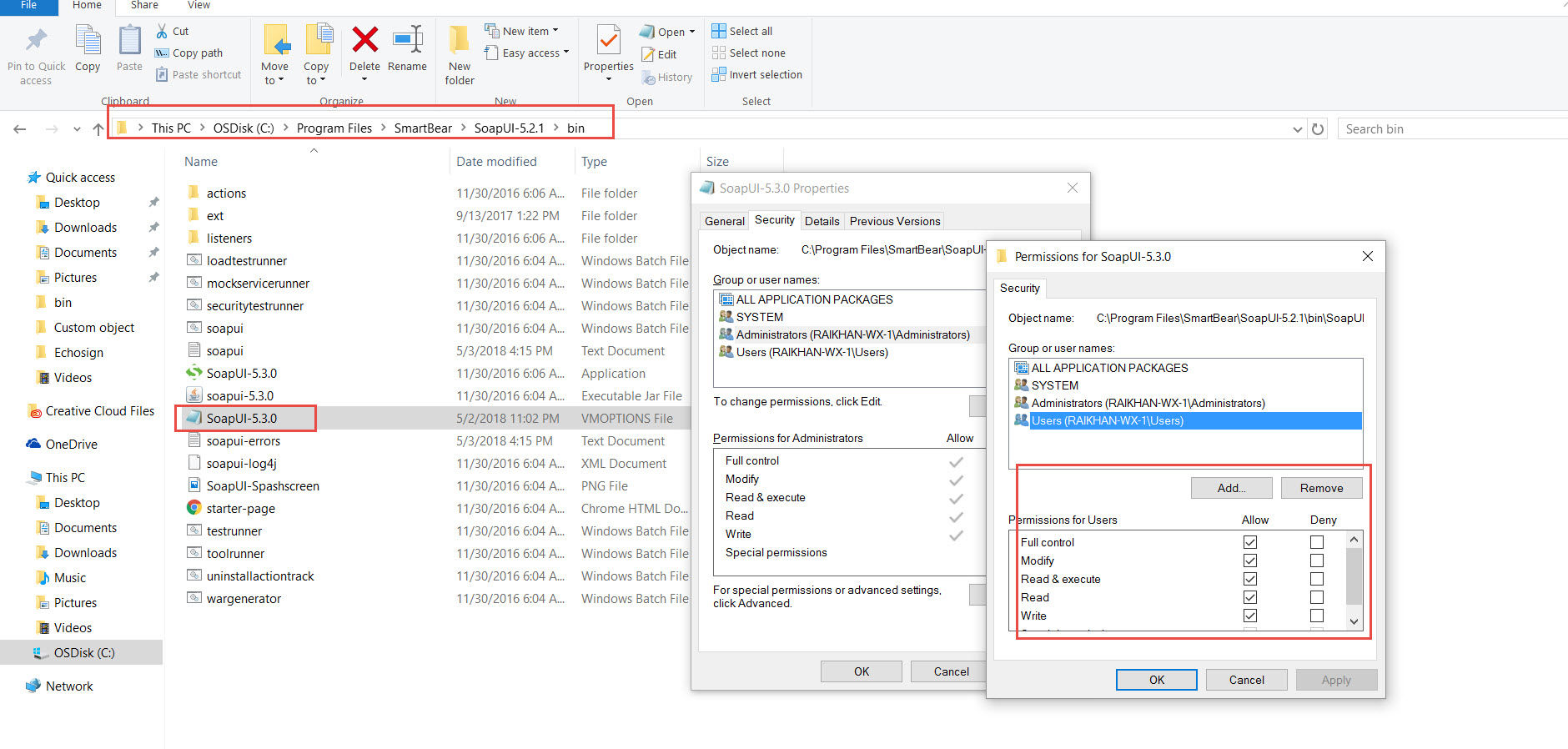This screenshot has height=749, width=1568.
Task: Click the Pin to Quick access icon
Action: pos(36,39)
